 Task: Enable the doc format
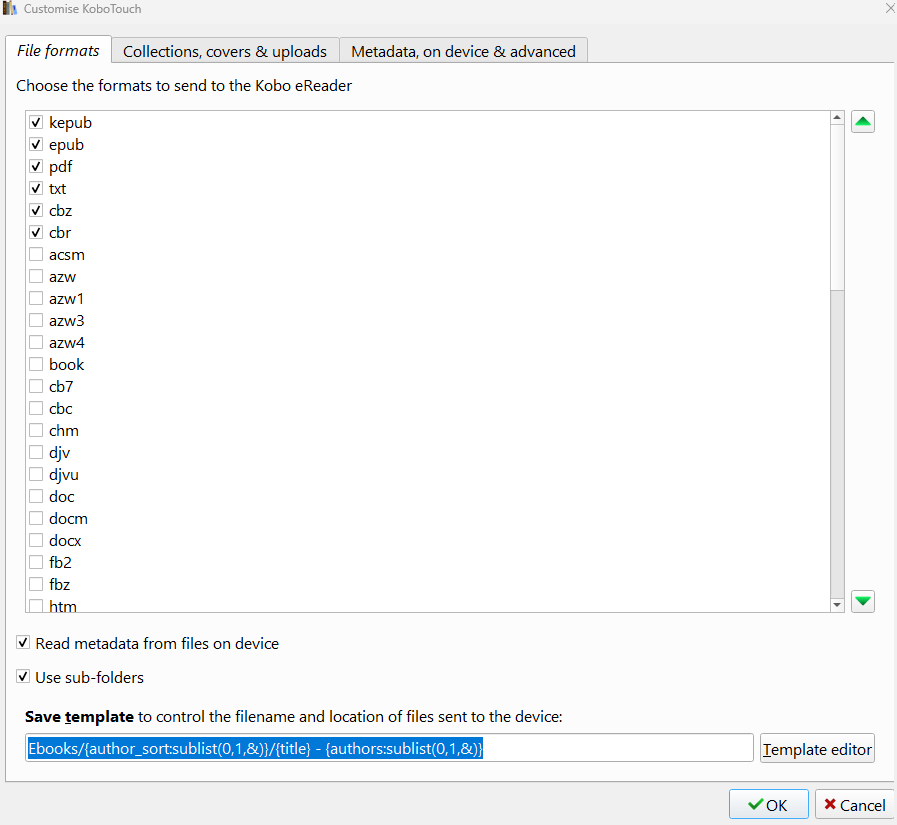(x=36, y=497)
